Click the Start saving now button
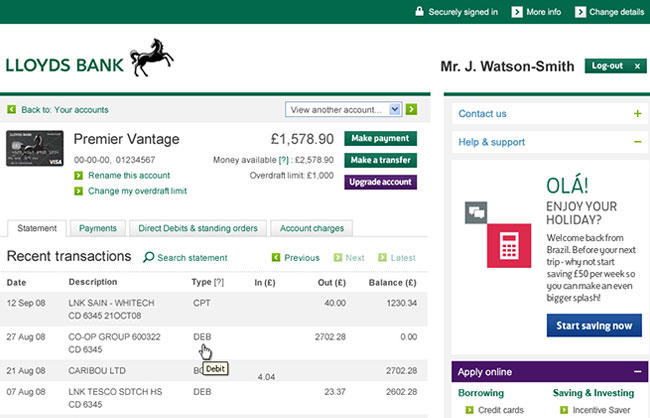650x418 pixels. tap(594, 326)
